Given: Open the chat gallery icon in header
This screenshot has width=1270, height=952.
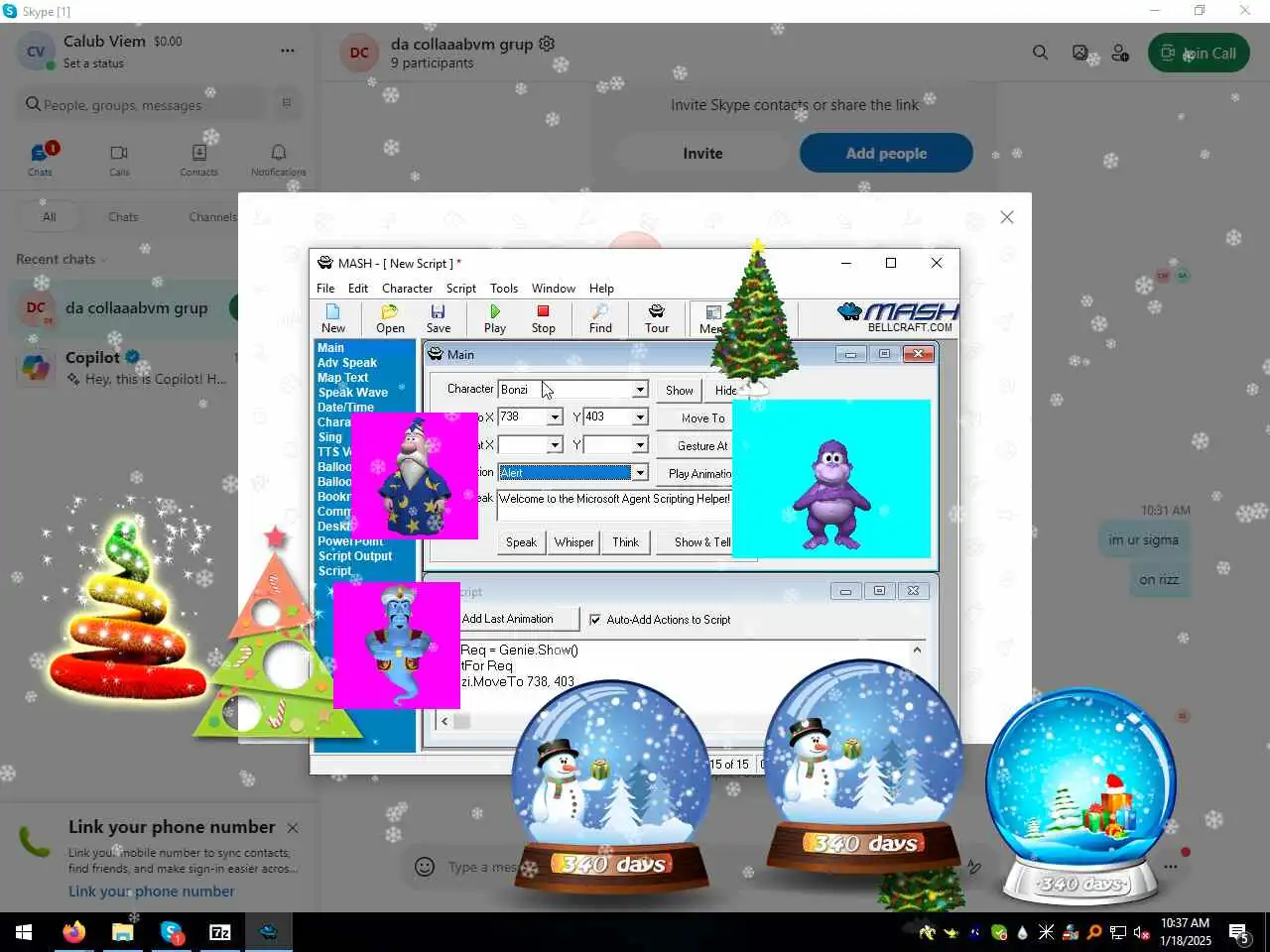Looking at the screenshot, I should [x=1080, y=53].
